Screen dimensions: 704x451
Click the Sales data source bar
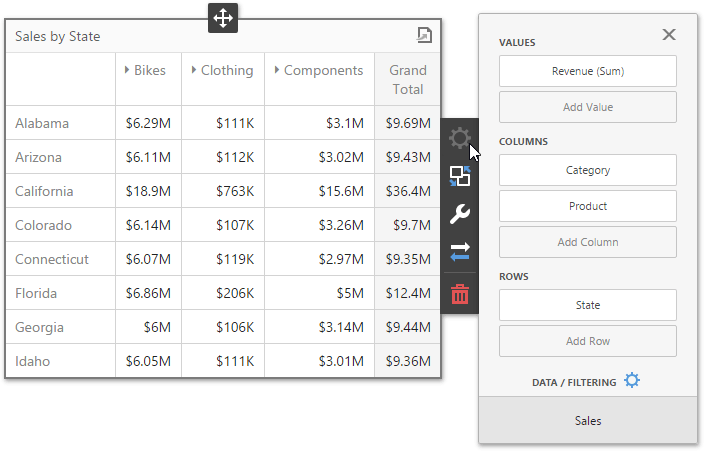[587, 421]
